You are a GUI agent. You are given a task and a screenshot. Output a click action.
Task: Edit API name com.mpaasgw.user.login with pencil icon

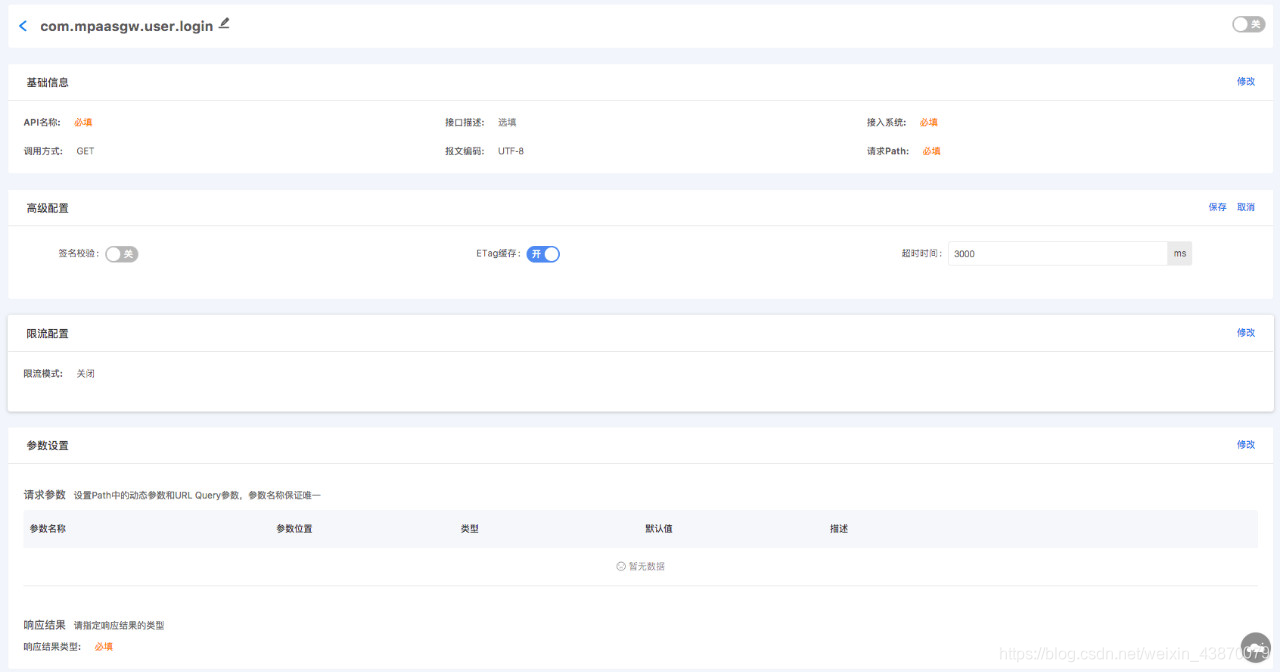(224, 23)
